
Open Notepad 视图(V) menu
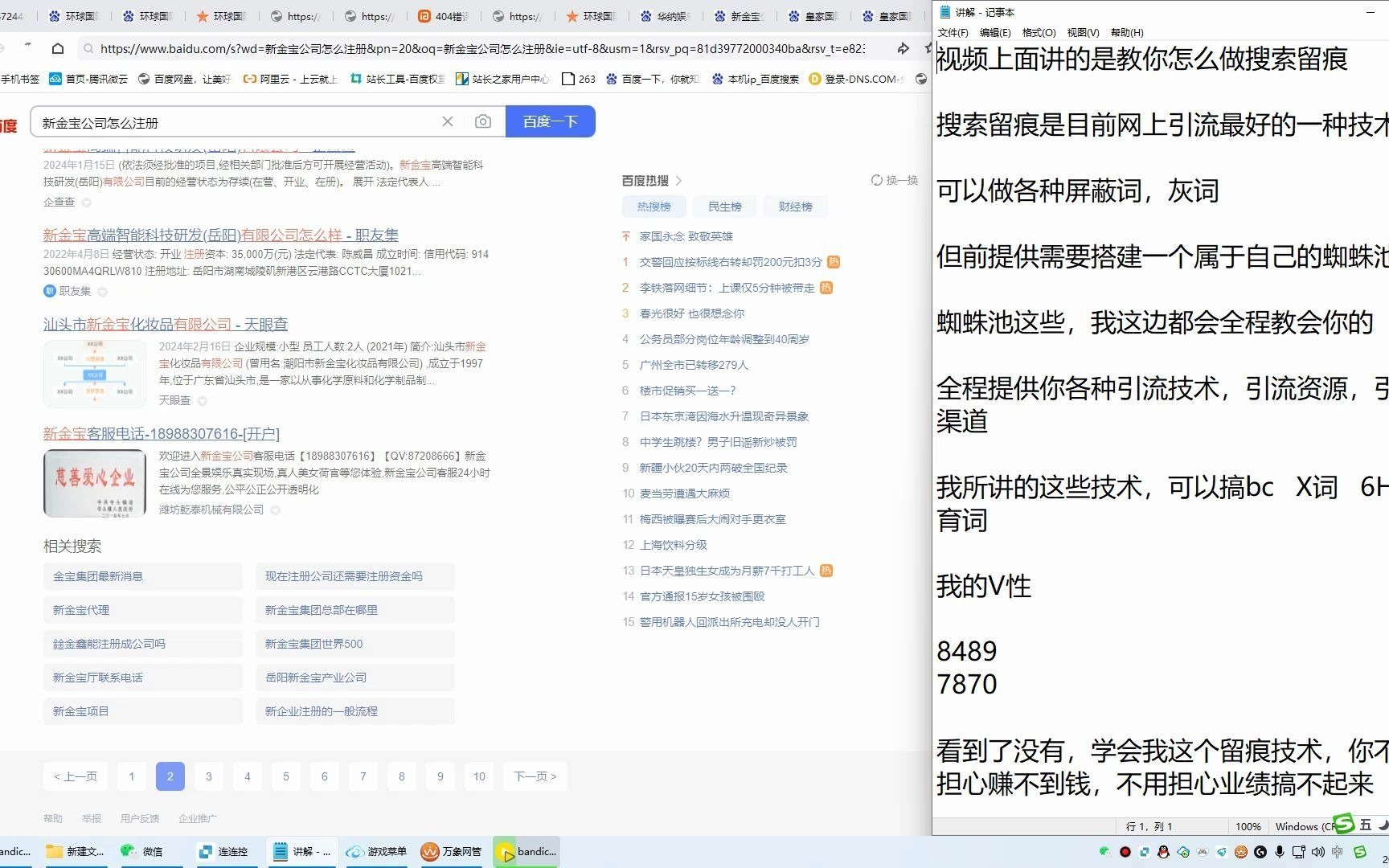point(1083,32)
